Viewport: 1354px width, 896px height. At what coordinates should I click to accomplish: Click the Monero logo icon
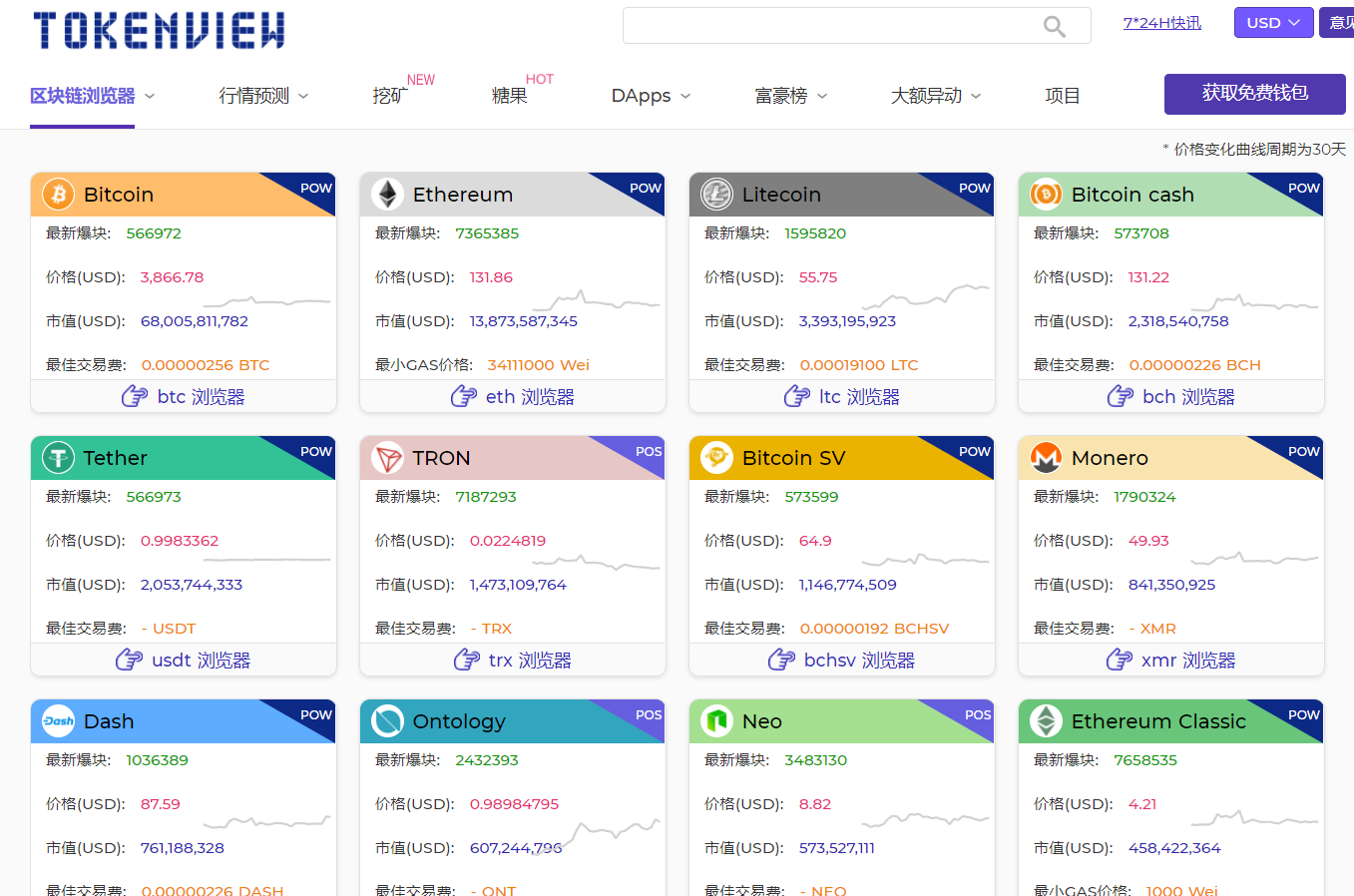click(1046, 457)
